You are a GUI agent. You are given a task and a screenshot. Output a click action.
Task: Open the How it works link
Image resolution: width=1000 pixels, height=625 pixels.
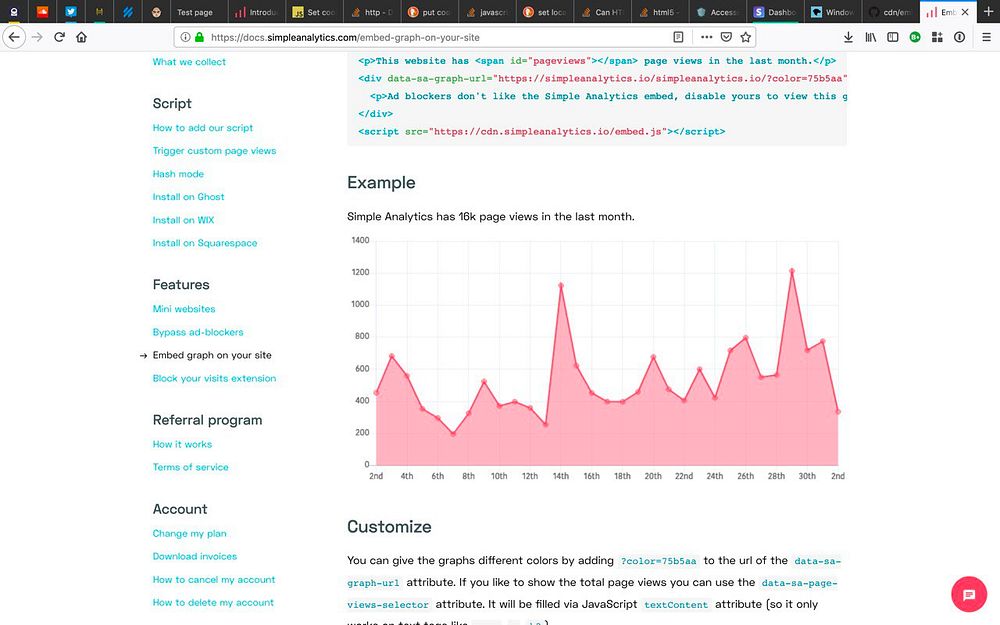[x=182, y=444]
